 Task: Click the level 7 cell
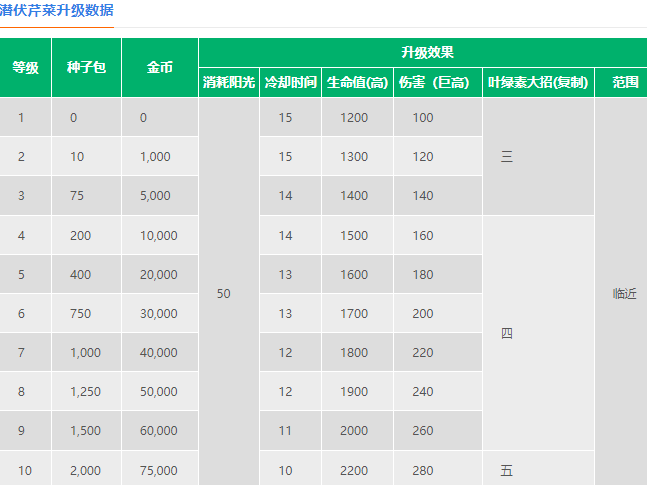click(26, 353)
